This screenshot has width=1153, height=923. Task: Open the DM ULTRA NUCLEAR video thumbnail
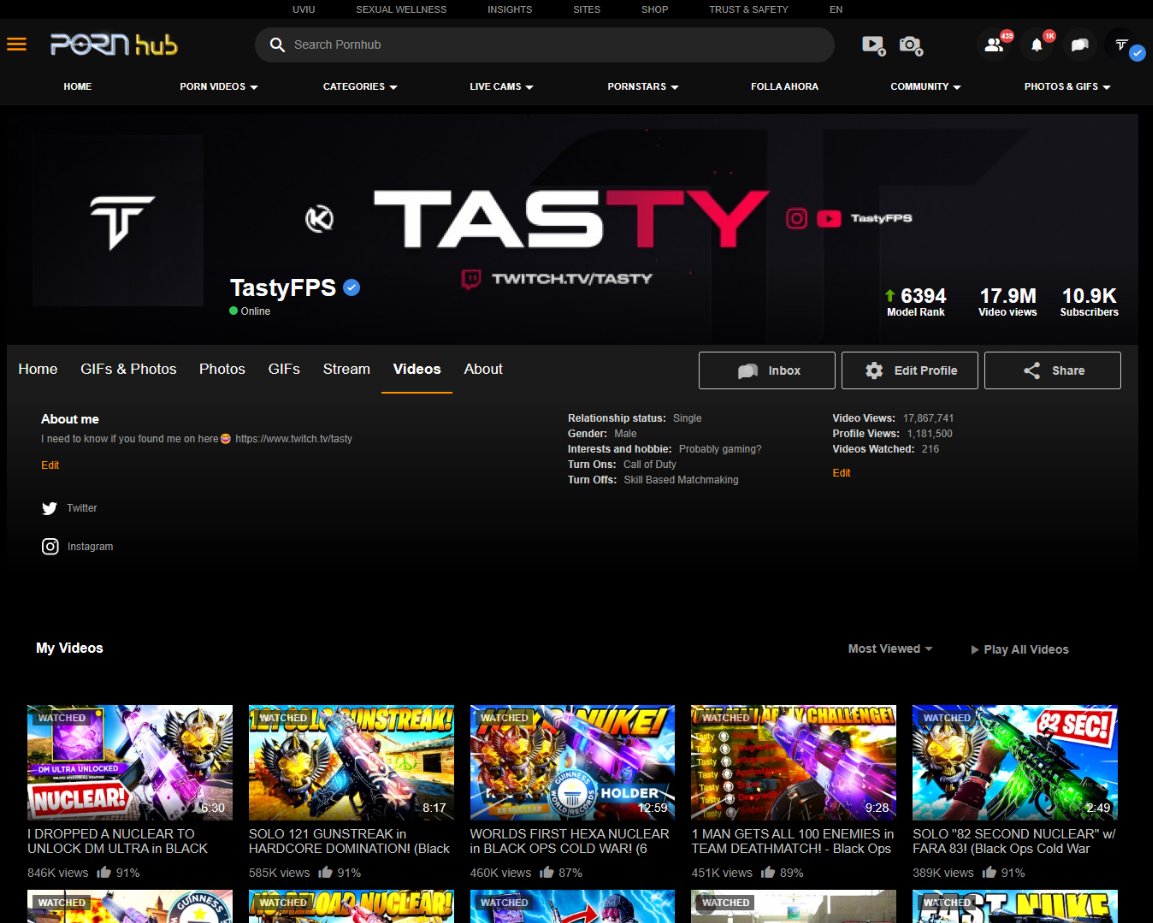tap(130, 763)
